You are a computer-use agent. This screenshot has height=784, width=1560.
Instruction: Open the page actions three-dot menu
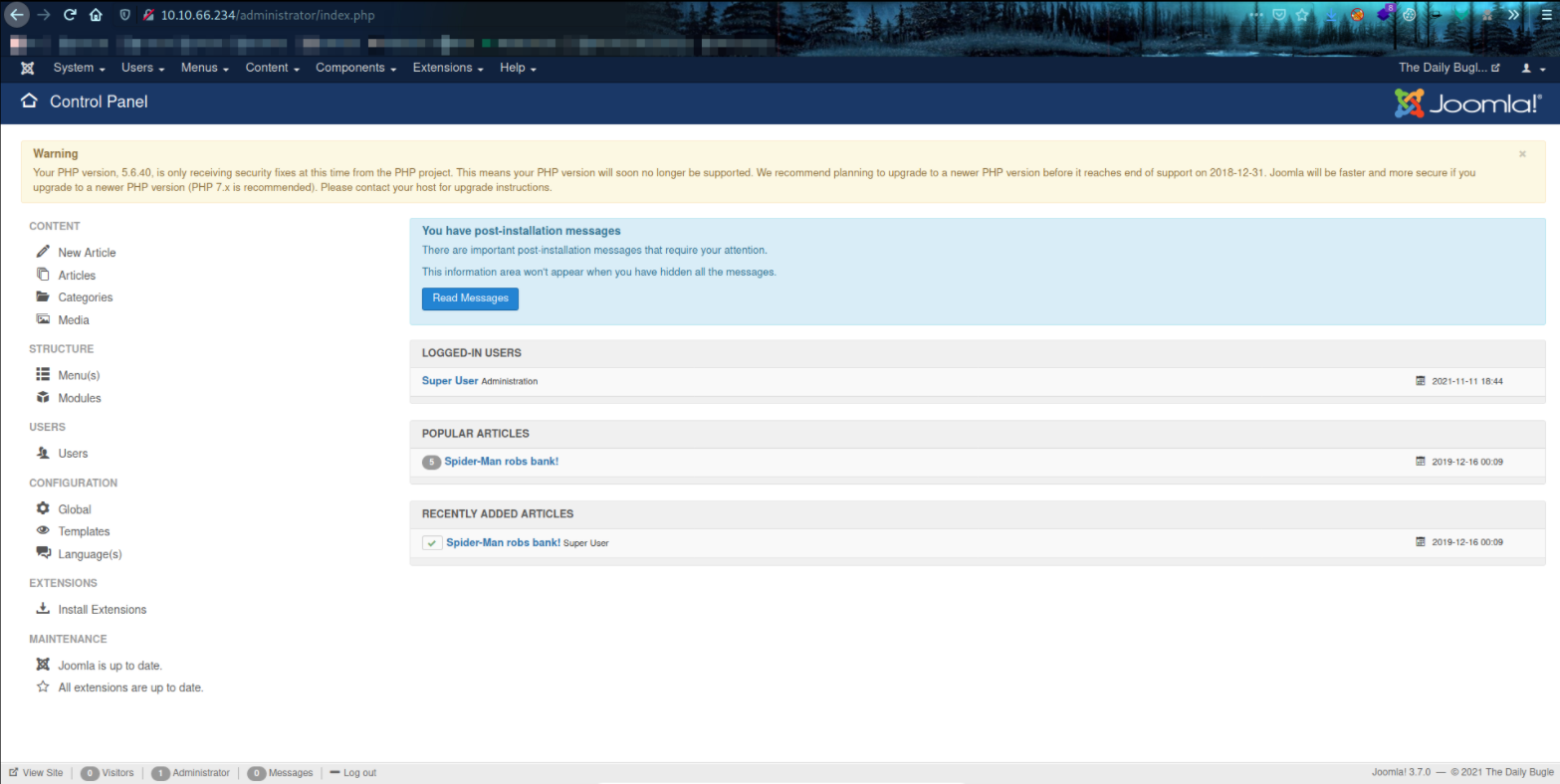[x=1256, y=15]
